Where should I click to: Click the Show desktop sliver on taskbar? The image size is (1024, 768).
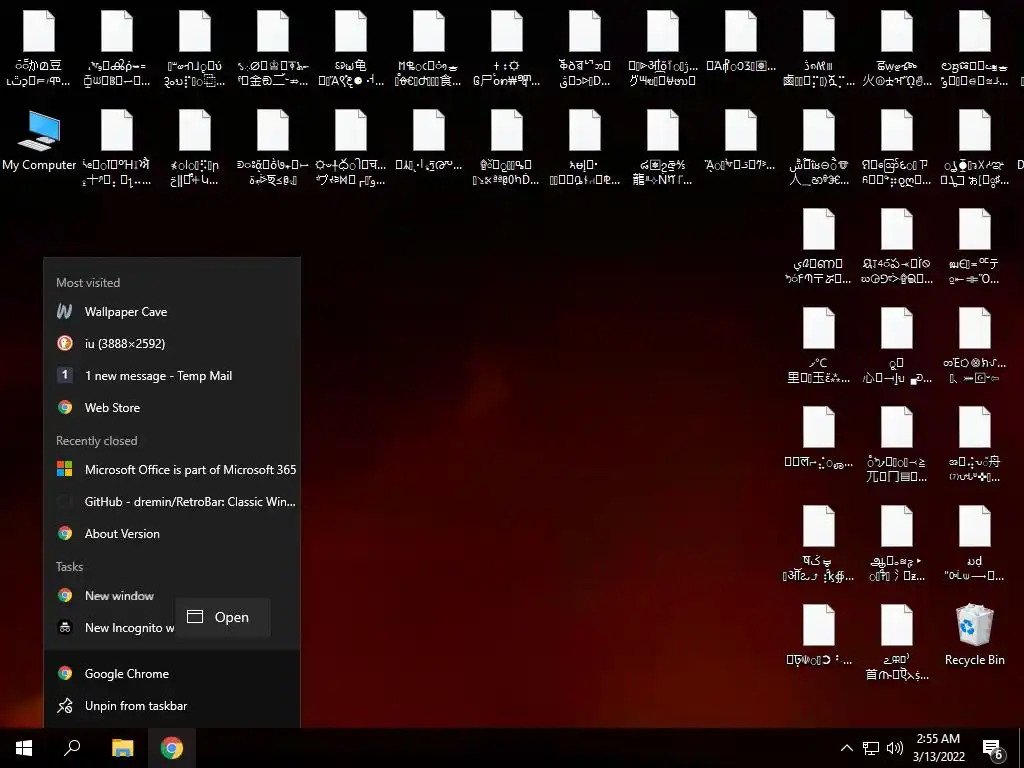pyautogui.click(x=1021, y=748)
